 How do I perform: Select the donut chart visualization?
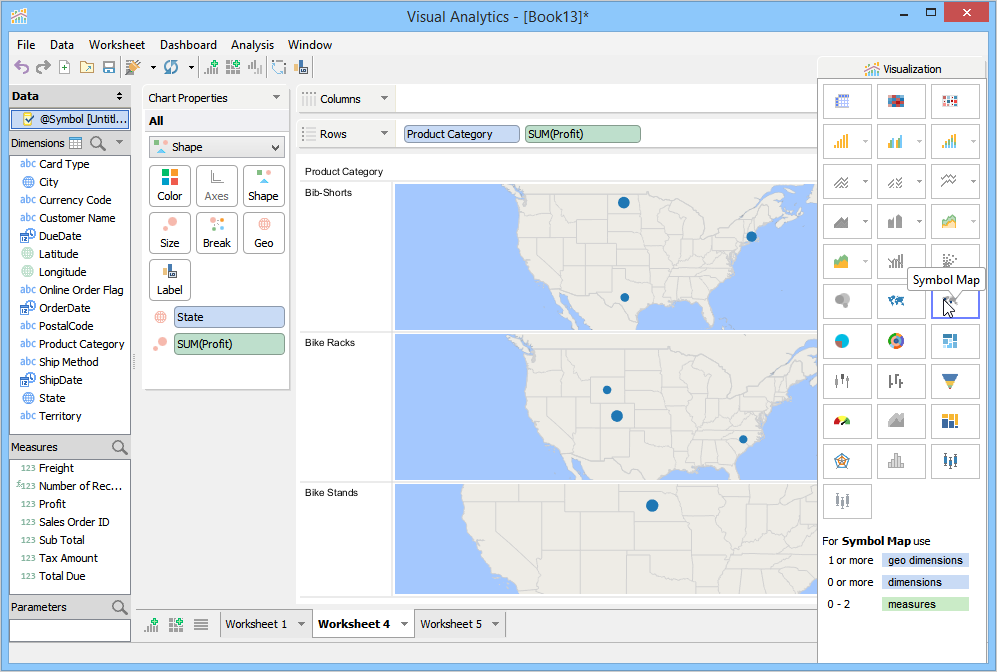click(895, 341)
